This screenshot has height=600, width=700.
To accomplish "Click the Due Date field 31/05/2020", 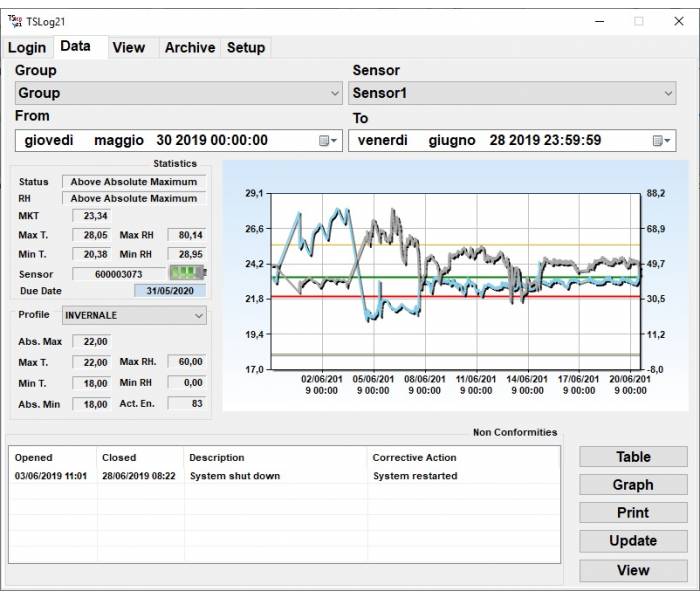I will tap(170, 291).
